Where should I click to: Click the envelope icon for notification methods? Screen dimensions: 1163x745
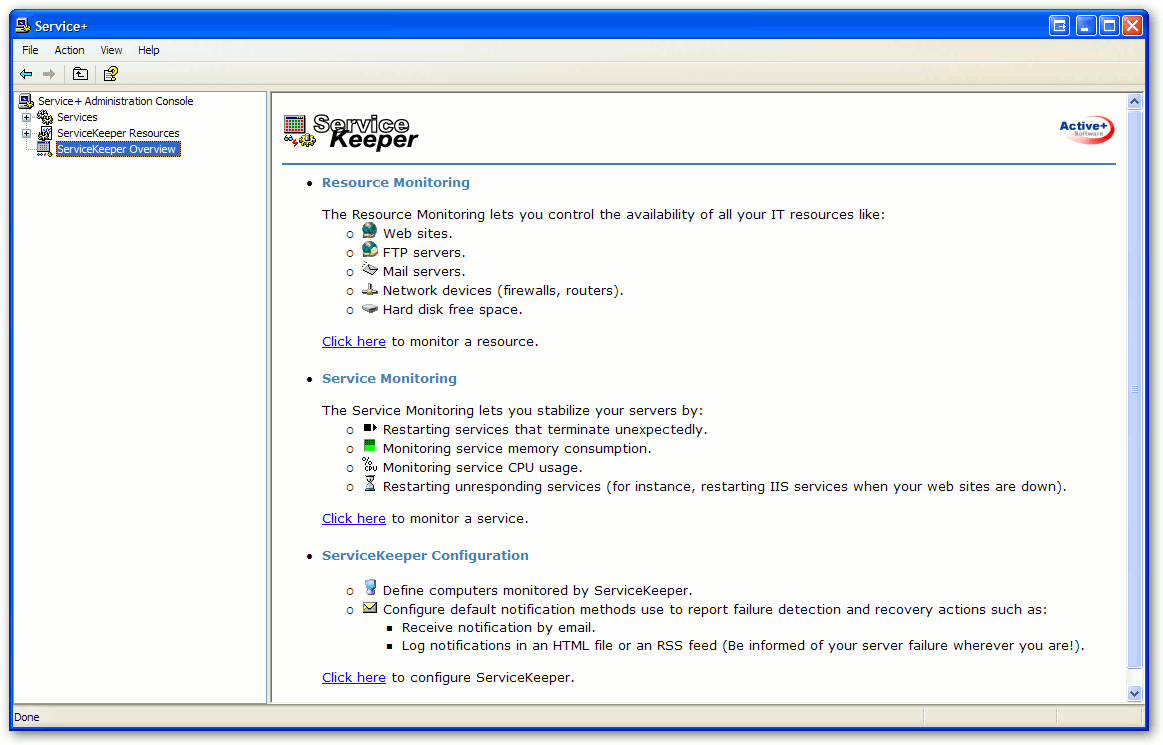point(370,608)
